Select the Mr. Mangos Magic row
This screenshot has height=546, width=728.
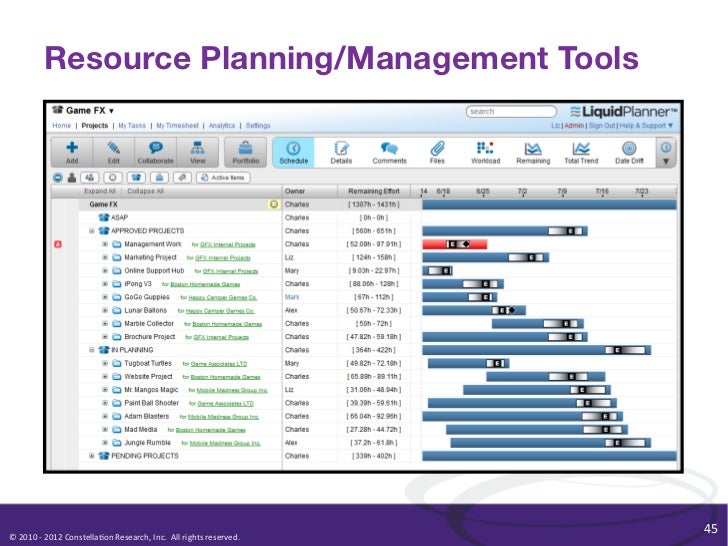[x=364, y=390]
